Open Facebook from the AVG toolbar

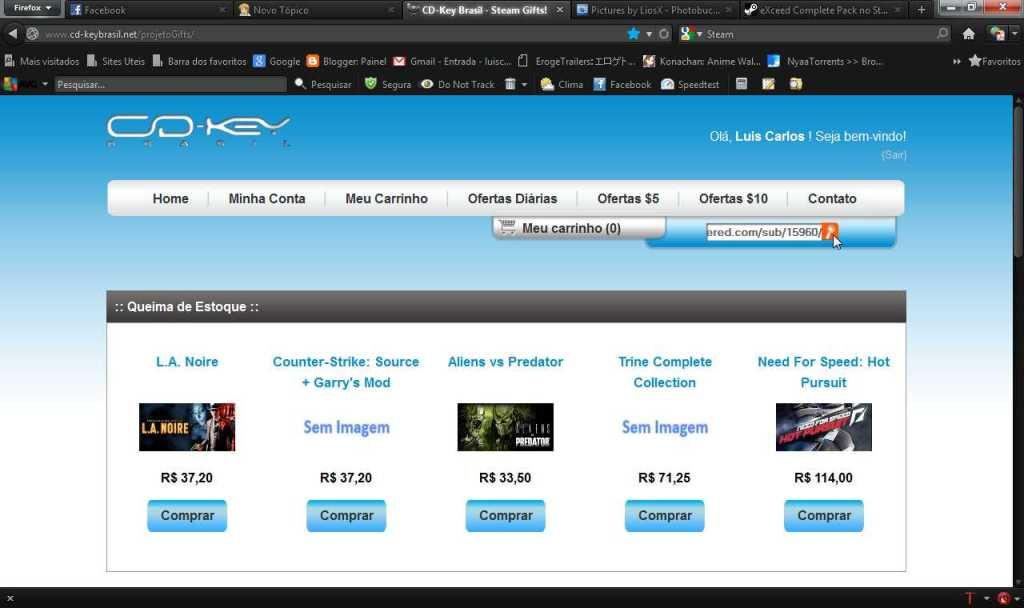[x=622, y=84]
